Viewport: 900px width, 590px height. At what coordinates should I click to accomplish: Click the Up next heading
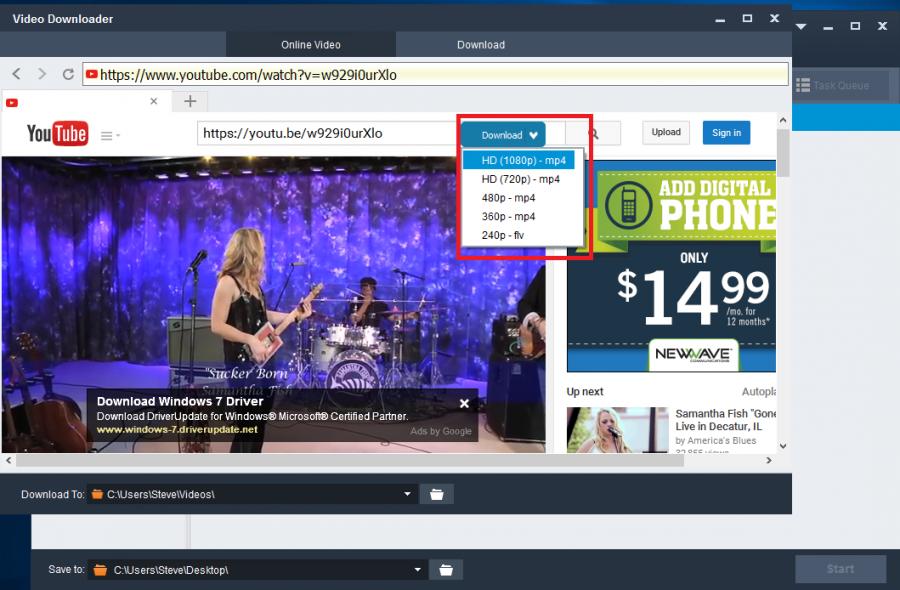[585, 391]
